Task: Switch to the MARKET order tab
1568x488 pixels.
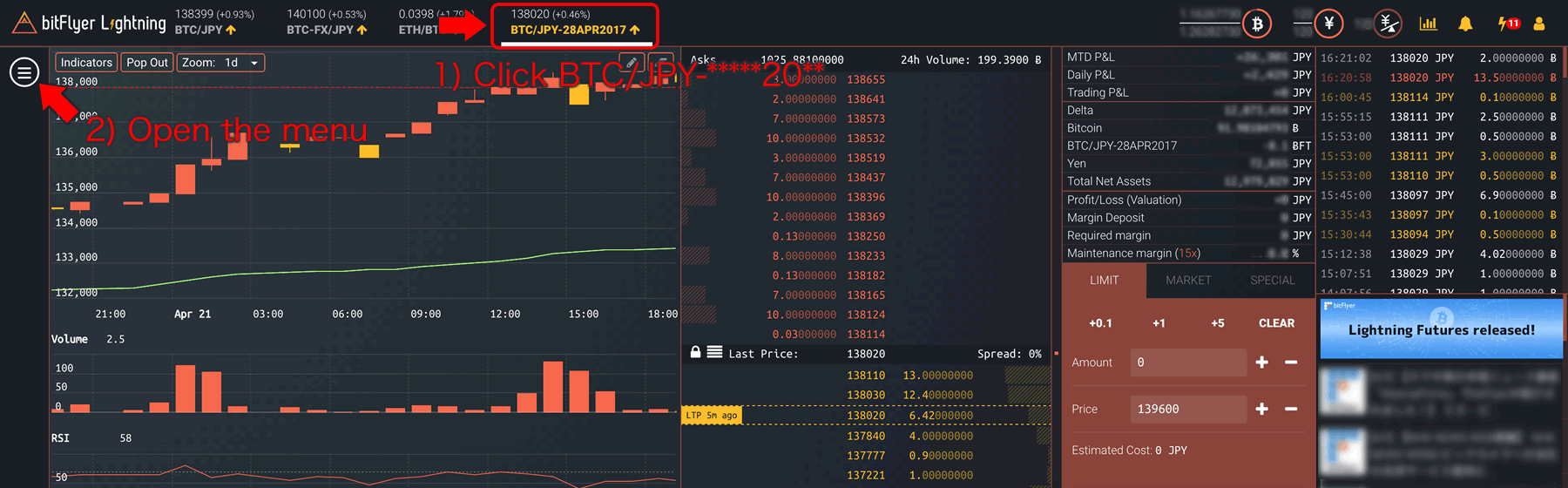Action: tap(1188, 281)
